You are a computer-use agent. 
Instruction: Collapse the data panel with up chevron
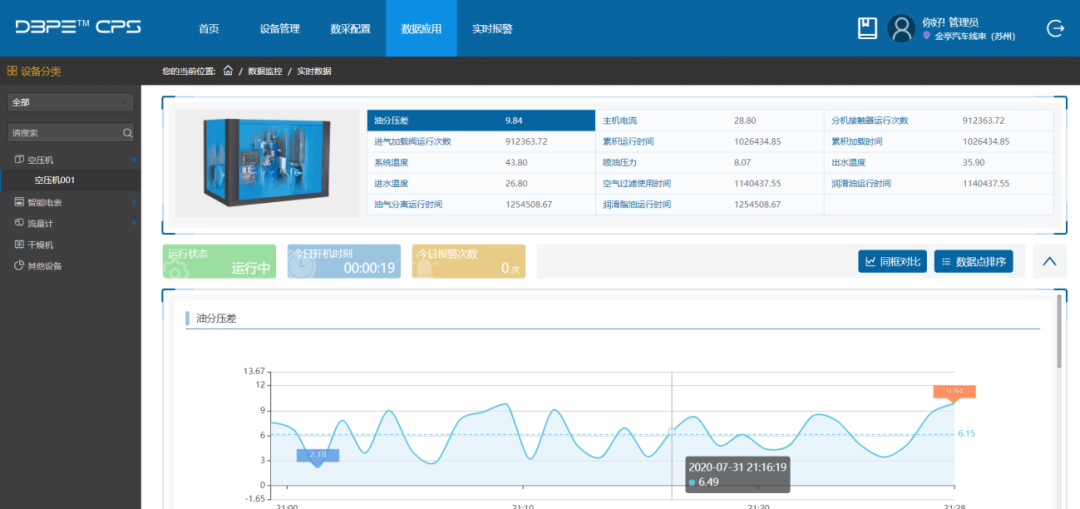[1049, 262]
